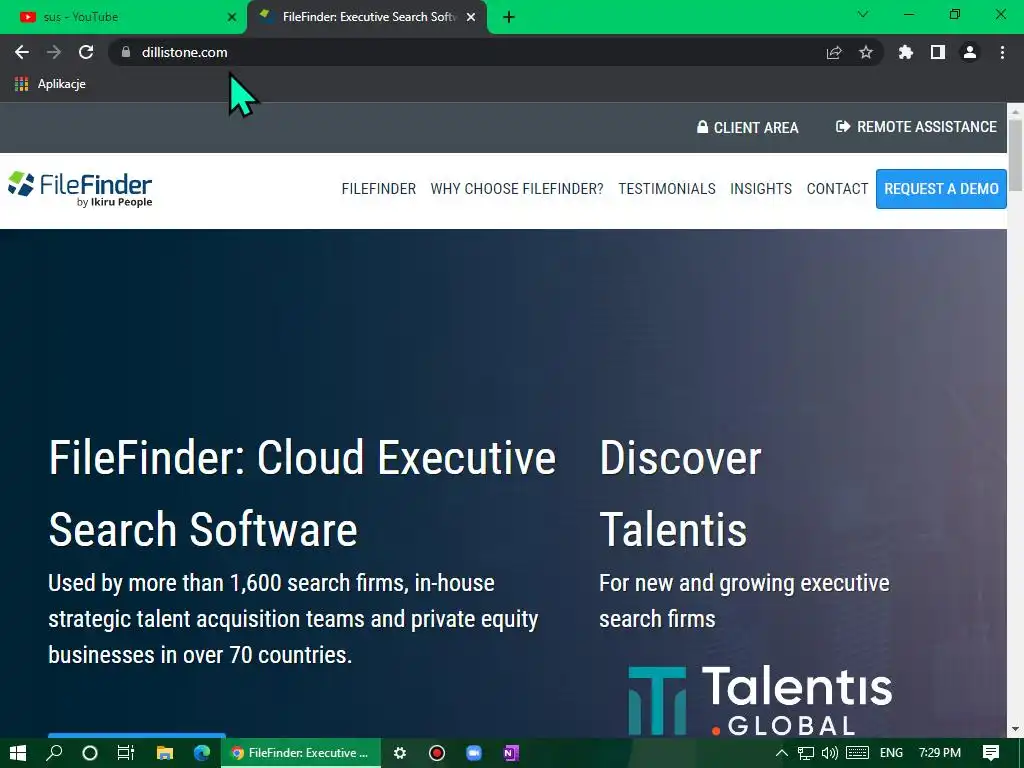Bookmark the page with the star icon
The height and width of the screenshot is (768, 1024).
[866, 52]
